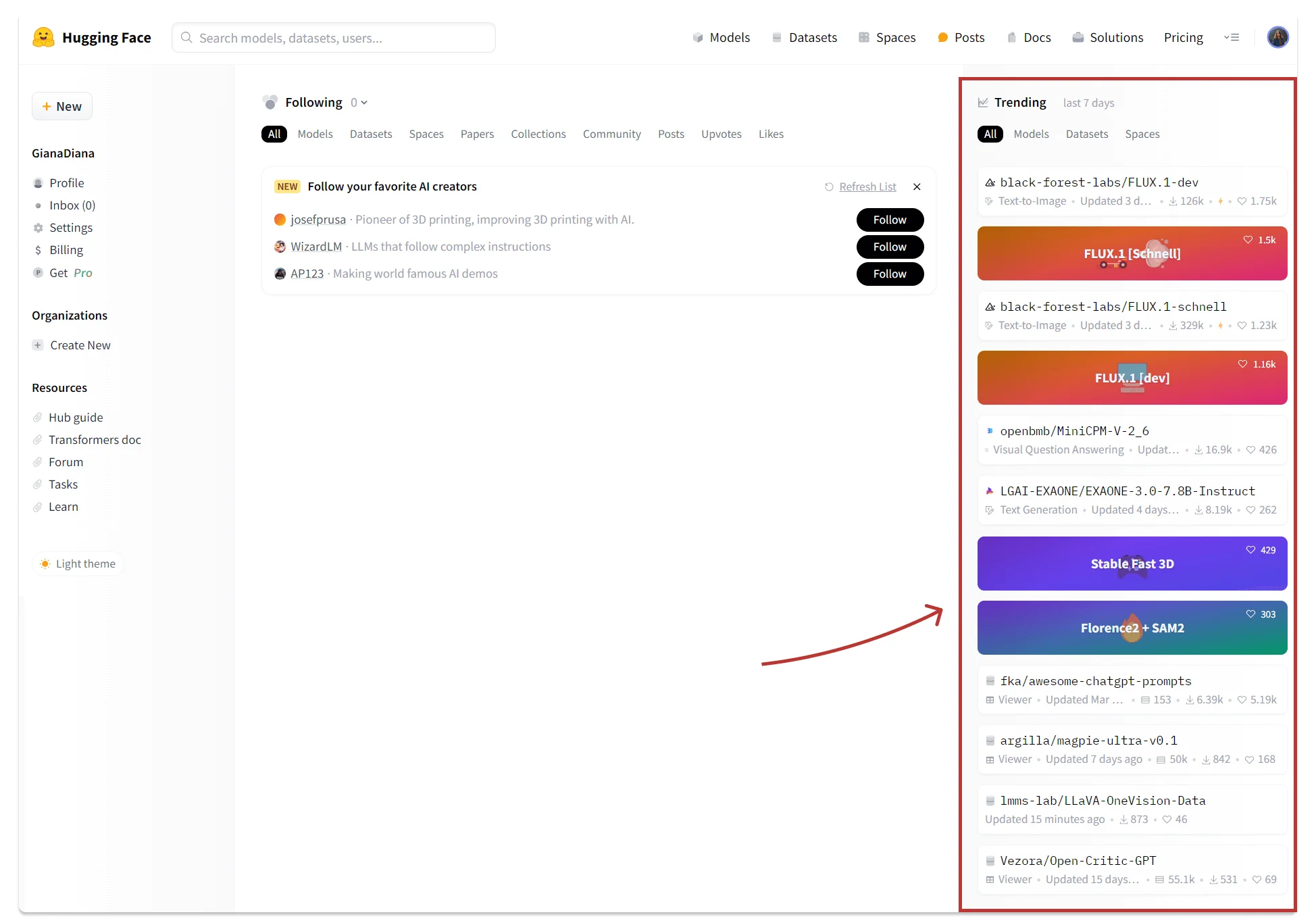Image resolution: width=1316 pixels, height=923 pixels.
Task: Click the search models input field
Action: [x=334, y=38]
